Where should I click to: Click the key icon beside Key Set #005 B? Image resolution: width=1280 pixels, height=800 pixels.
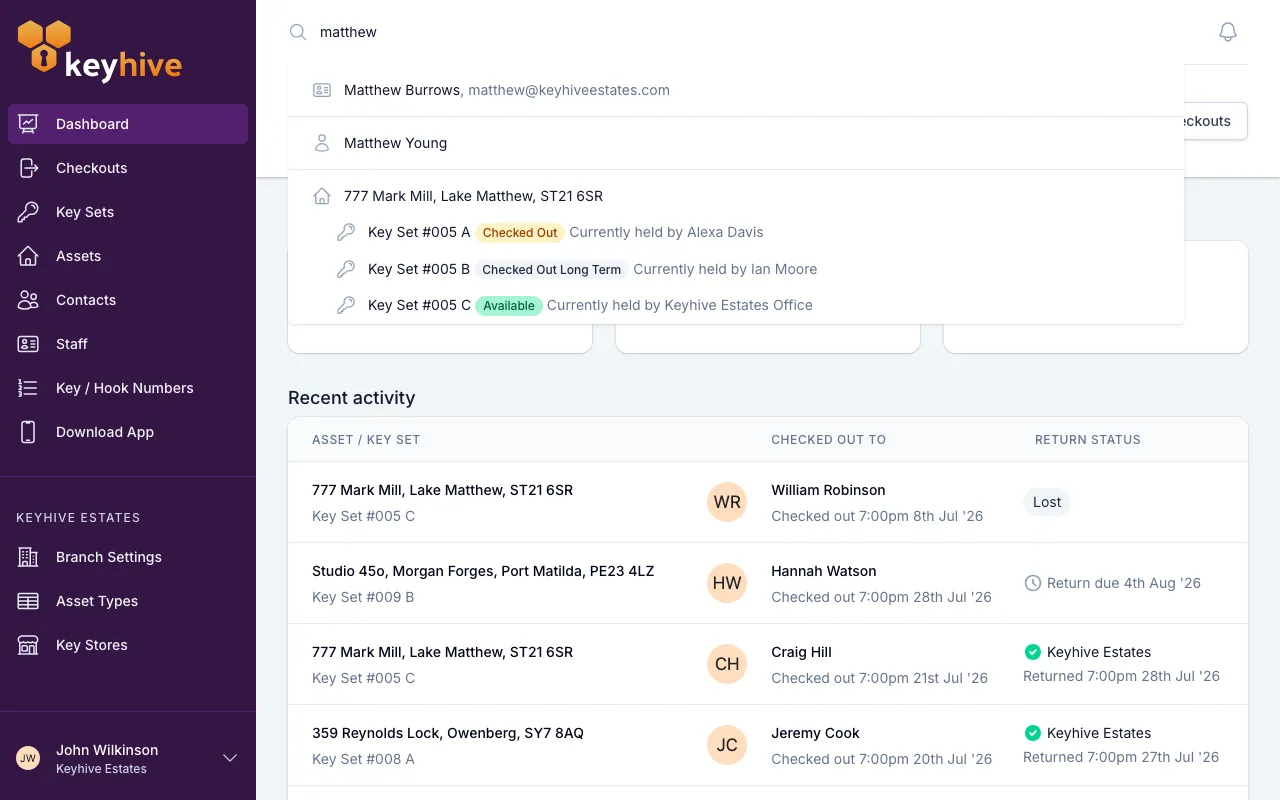[x=346, y=269]
